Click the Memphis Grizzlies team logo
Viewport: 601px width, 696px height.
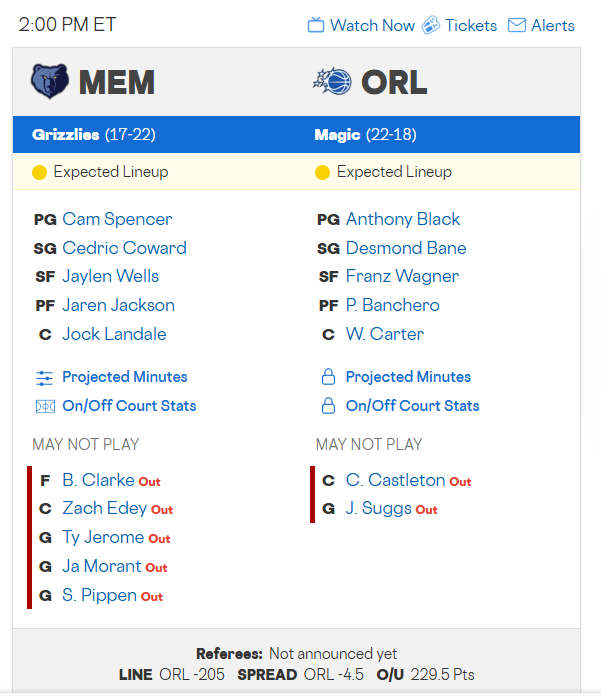point(49,82)
